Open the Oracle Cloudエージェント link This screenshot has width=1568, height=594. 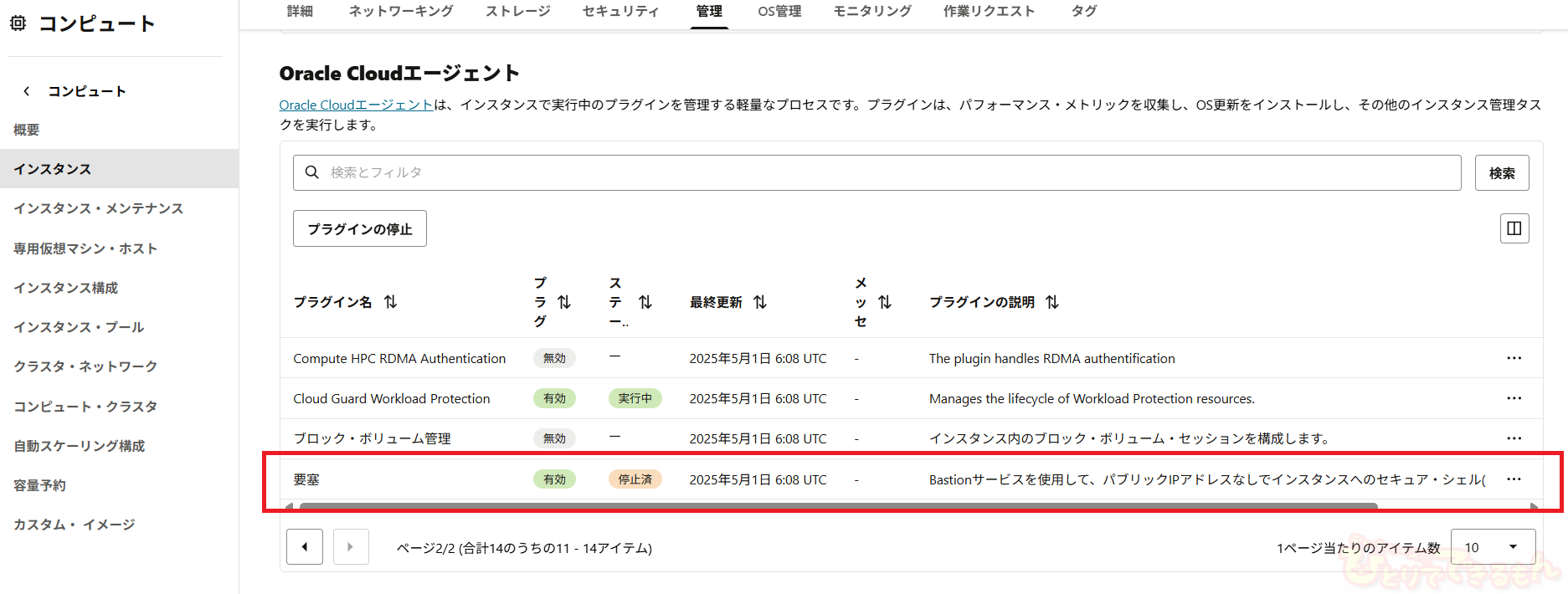(356, 105)
